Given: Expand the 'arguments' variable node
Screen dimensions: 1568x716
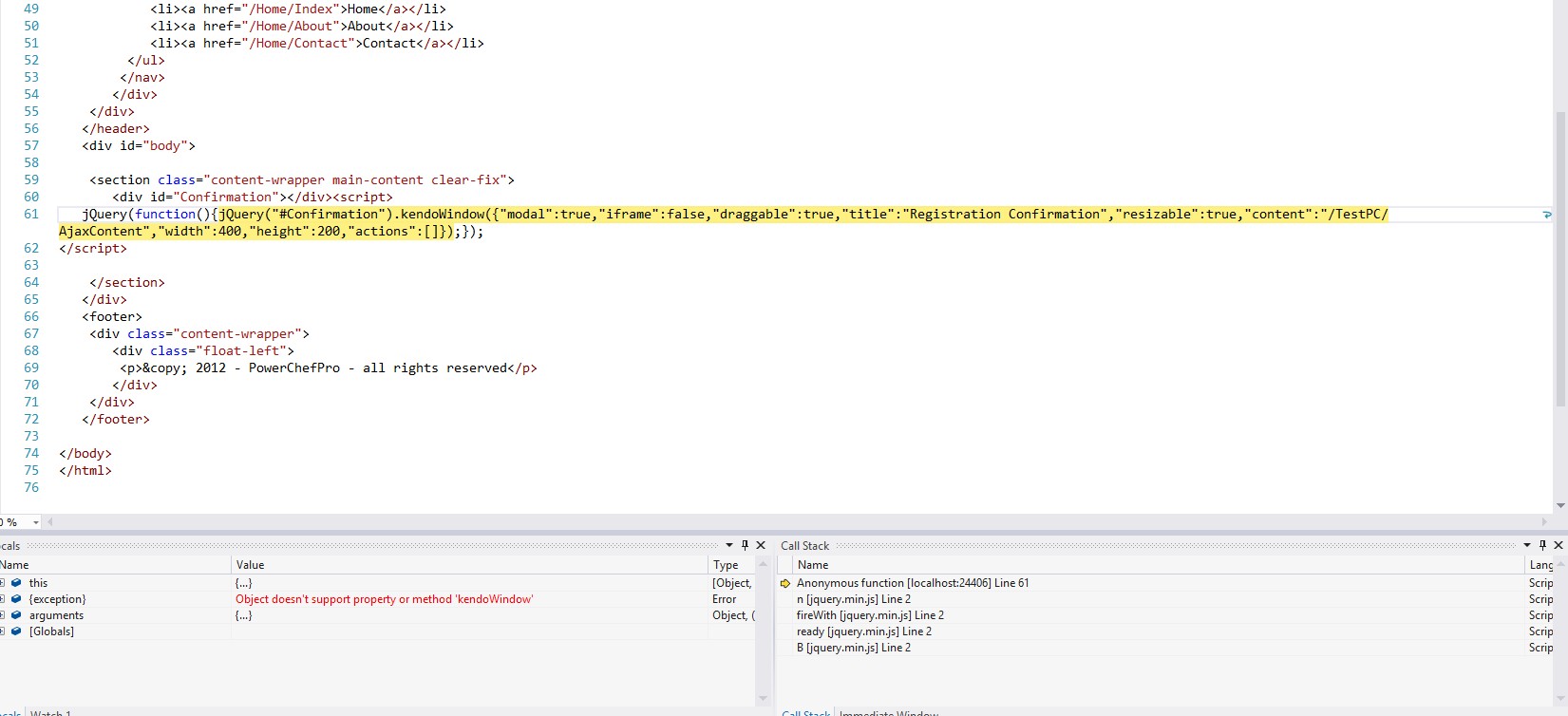Looking at the screenshot, I should click(2, 615).
